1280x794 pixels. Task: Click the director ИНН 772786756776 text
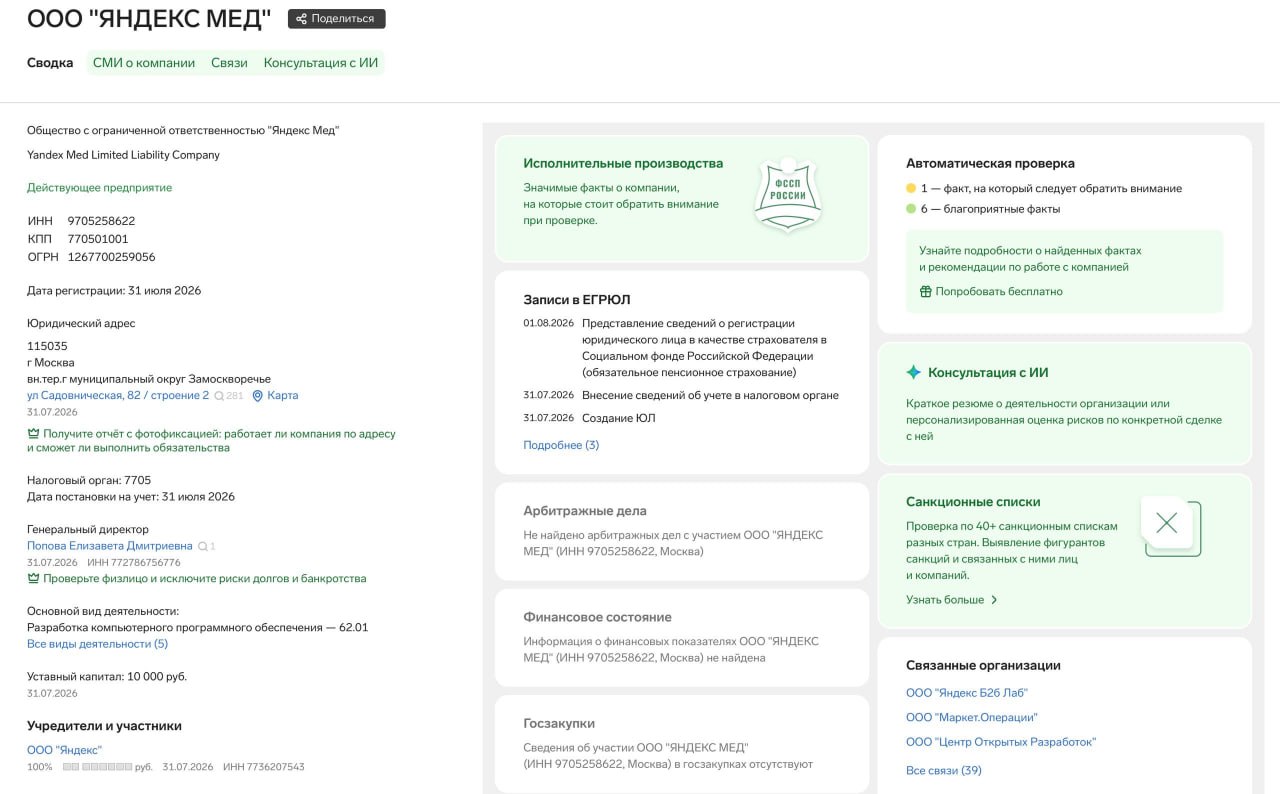(134, 563)
